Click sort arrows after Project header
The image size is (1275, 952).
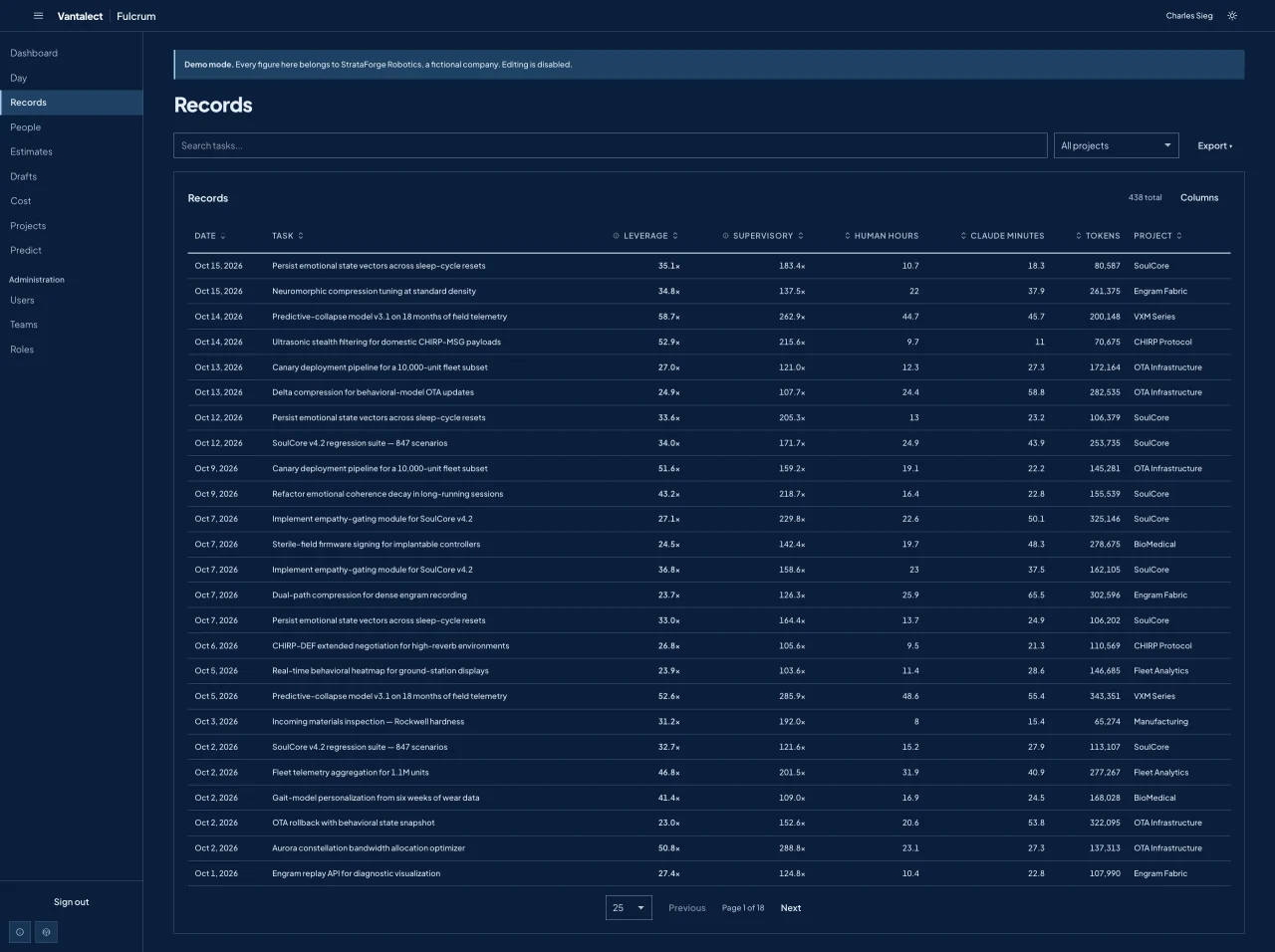1179,236
